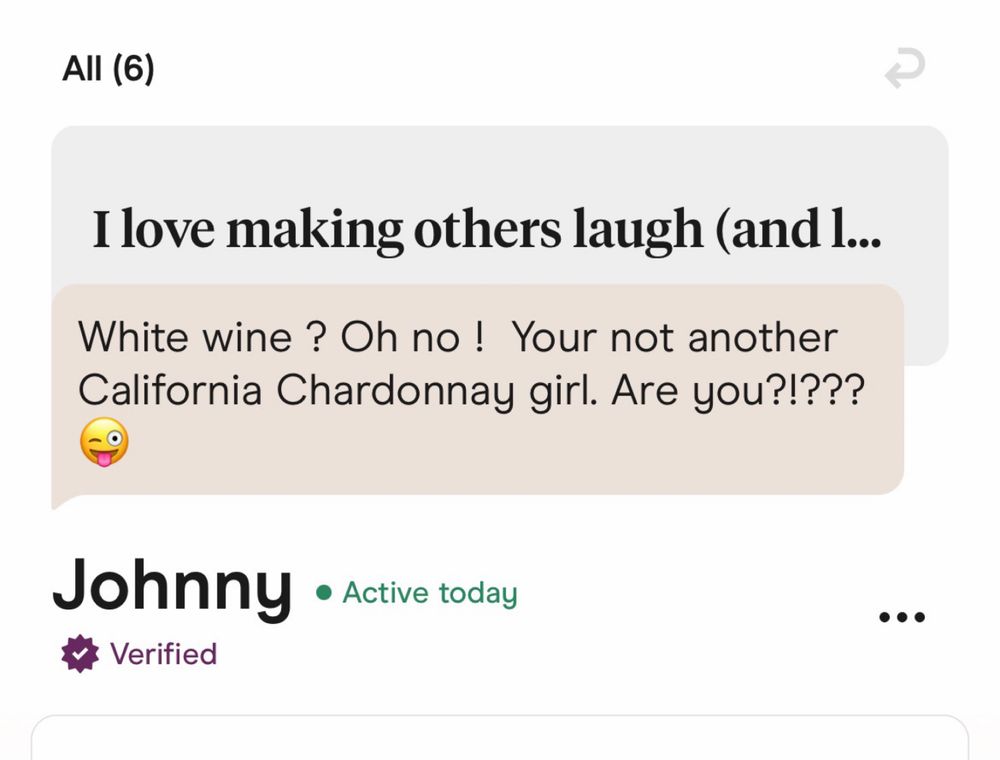Open Johnny's profile by tapping his name
The width and height of the screenshot is (1000, 760).
click(172, 589)
